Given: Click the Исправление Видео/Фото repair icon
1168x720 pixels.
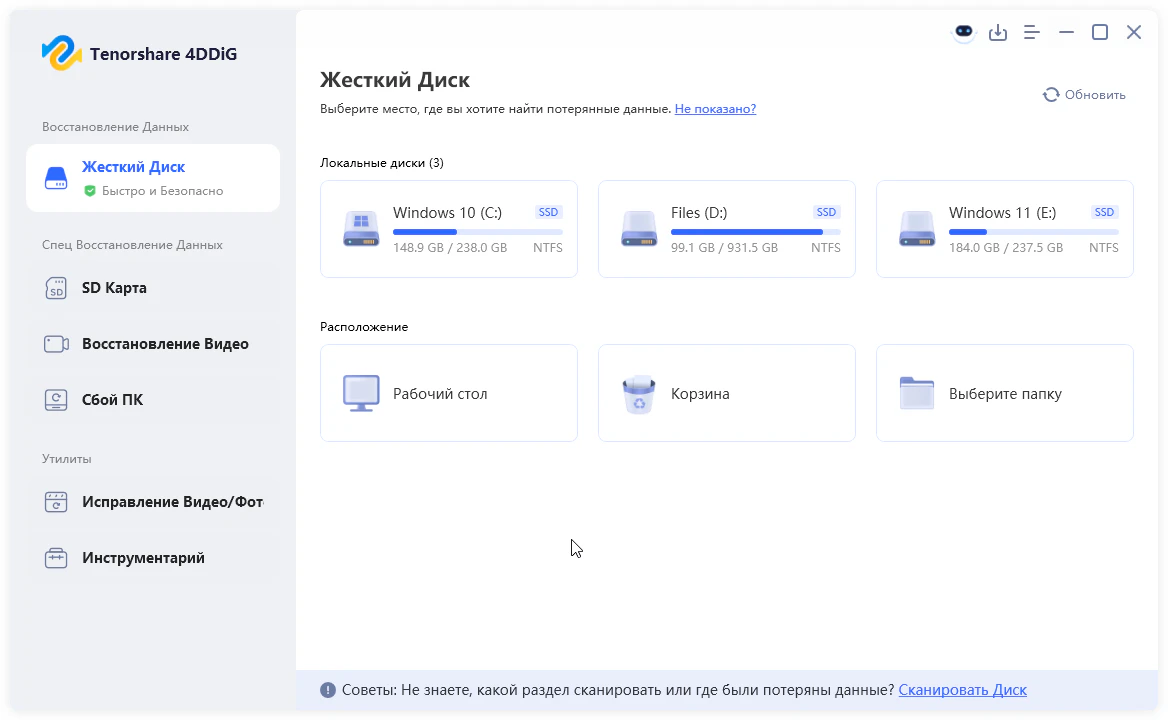Looking at the screenshot, I should (56, 502).
